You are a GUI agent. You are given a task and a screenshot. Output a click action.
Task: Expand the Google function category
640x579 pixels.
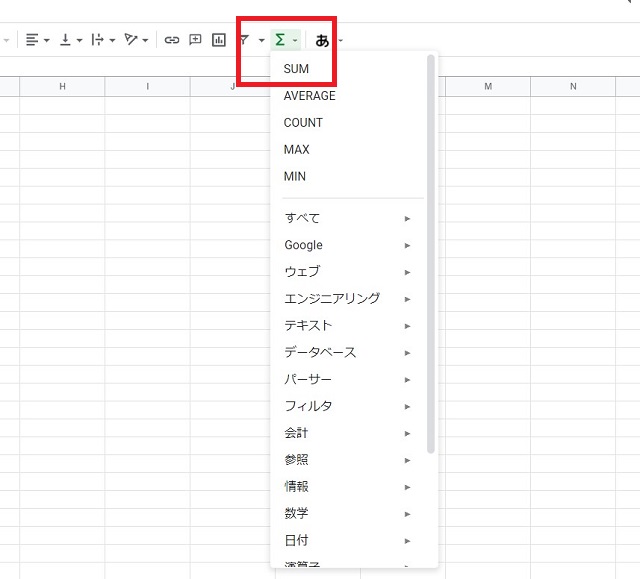click(x=349, y=245)
